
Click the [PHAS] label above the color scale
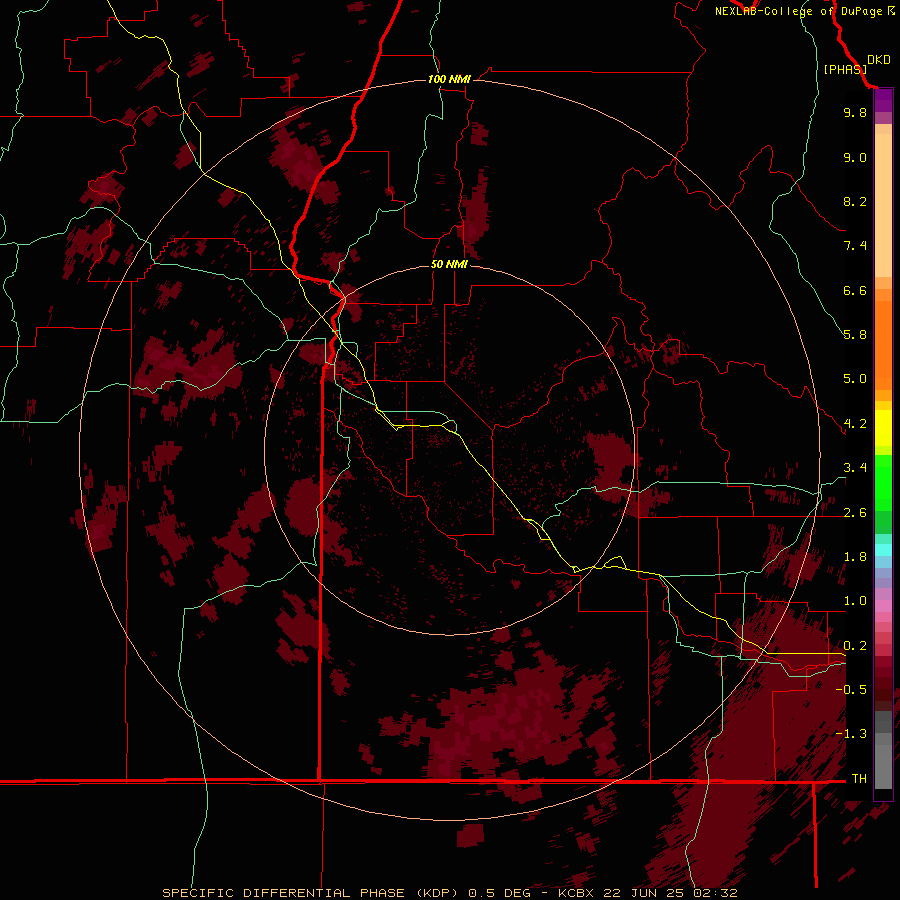[x=844, y=69]
